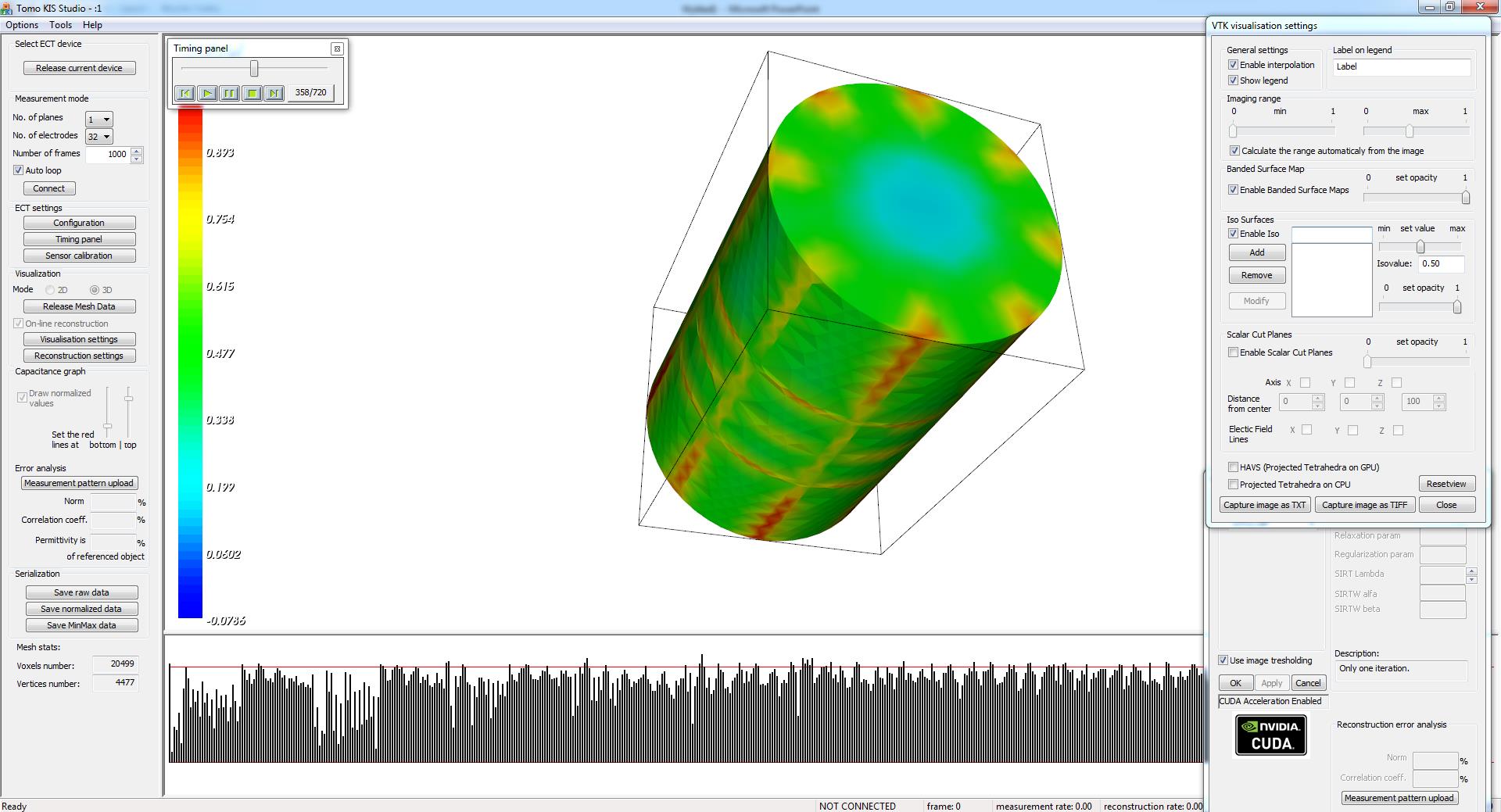Close the VTK visualisation settings dialog
The height and width of the screenshot is (812, 1501).
[x=1446, y=505]
